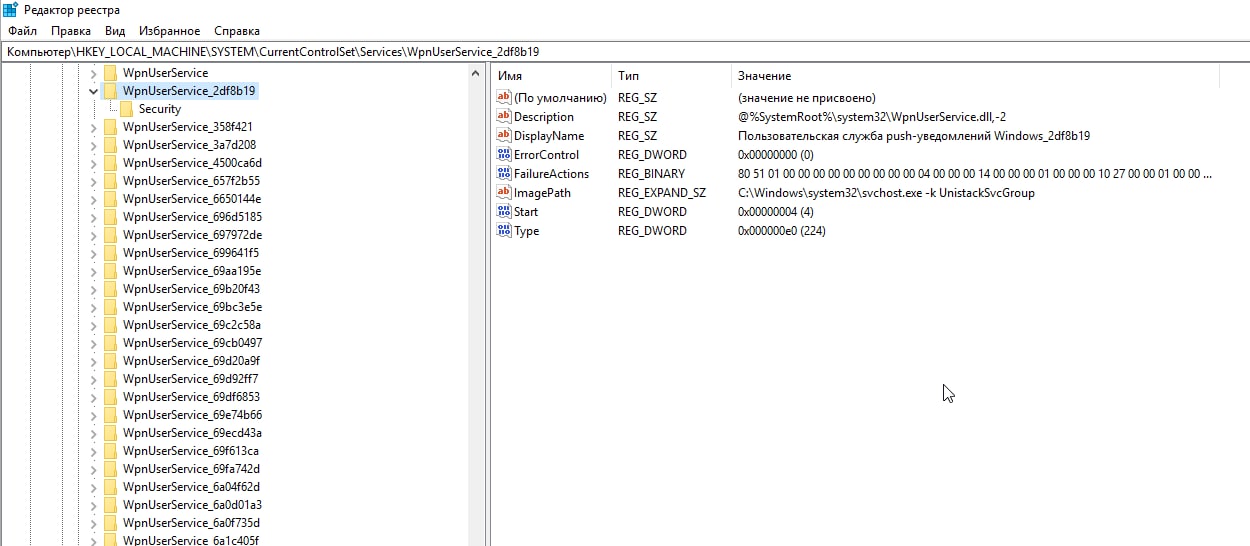Image resolution: width=1250 pixels, height=546 pixels.
Task: Expand the WpnUserService_6650144e key
Action: pos(93,199)
